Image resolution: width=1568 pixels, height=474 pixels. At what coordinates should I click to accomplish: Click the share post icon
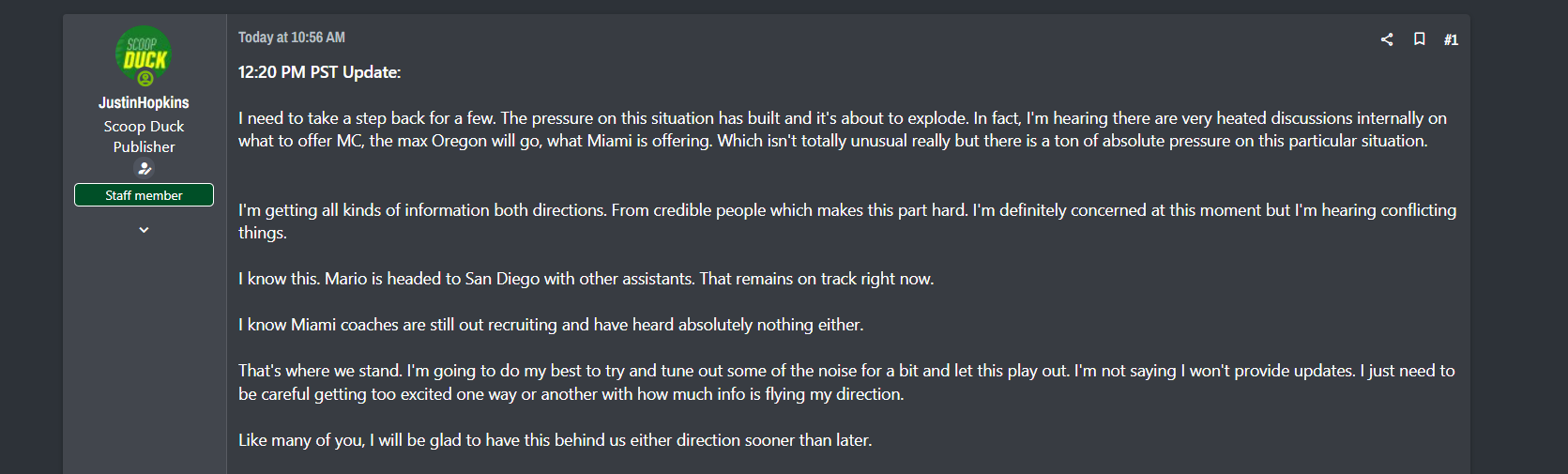(1387, 39)
